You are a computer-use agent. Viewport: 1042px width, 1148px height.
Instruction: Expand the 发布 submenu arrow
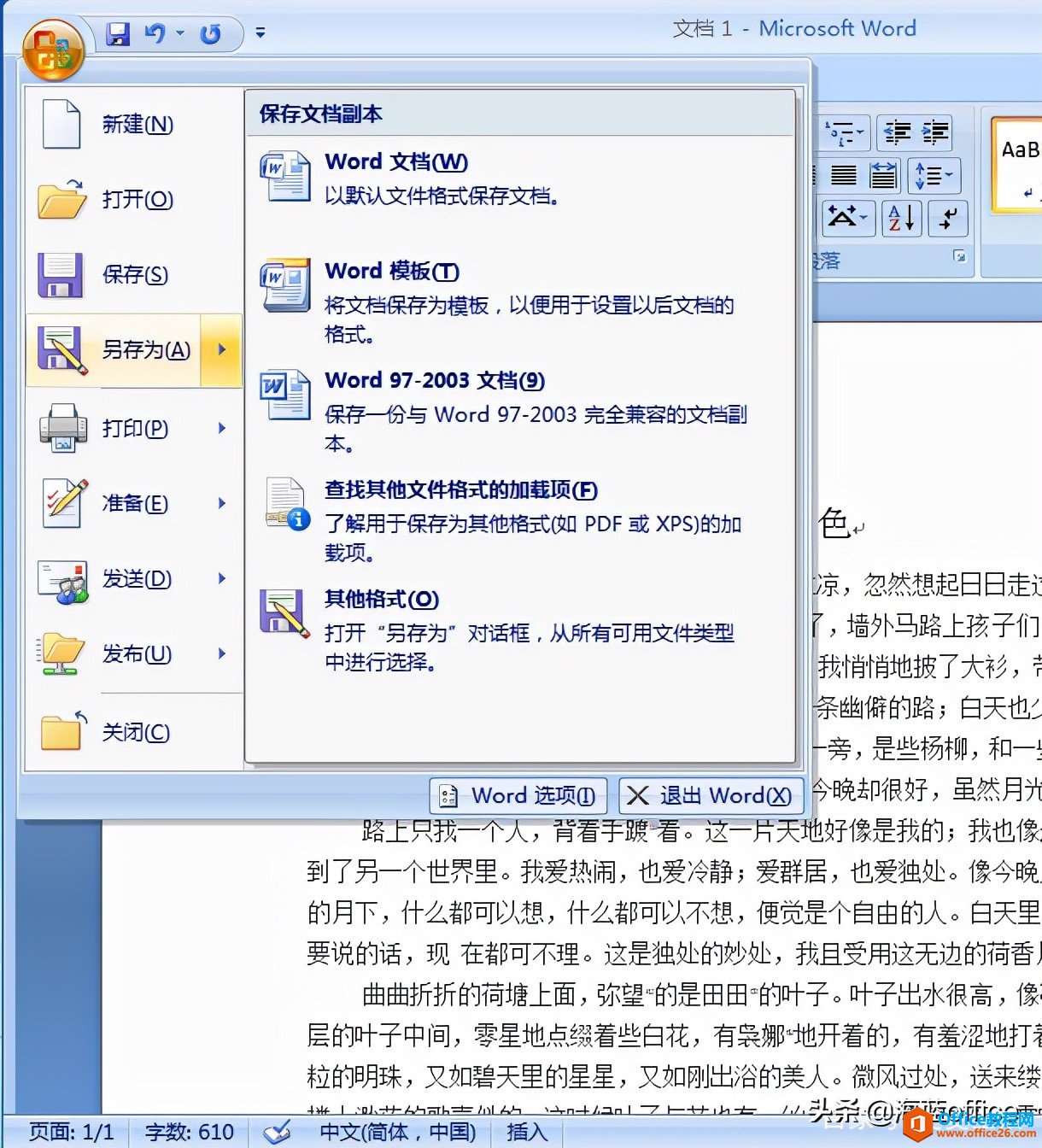[222, 653]
